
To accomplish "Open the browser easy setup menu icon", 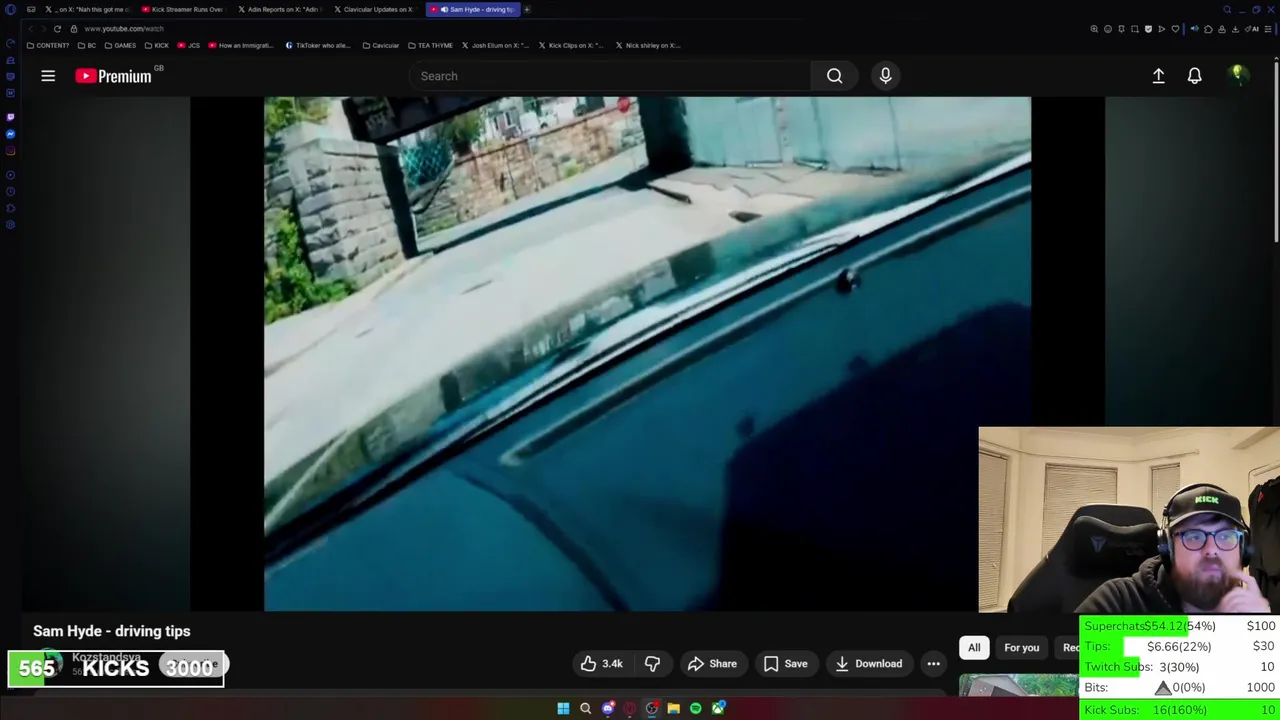I will pyautogui.click(x=1267, y=29).
